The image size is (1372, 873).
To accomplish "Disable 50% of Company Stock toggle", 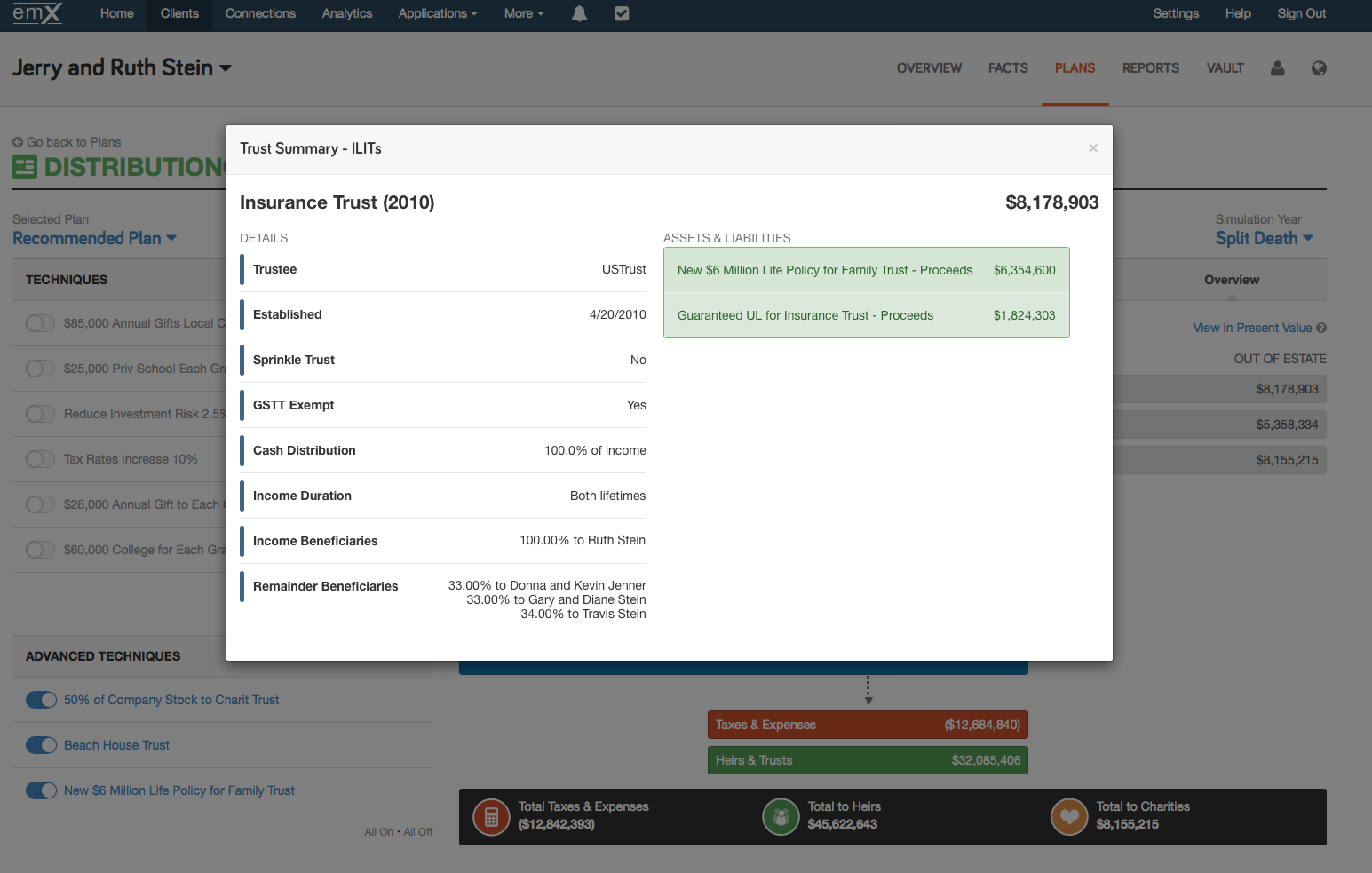I will click(41, 700).
